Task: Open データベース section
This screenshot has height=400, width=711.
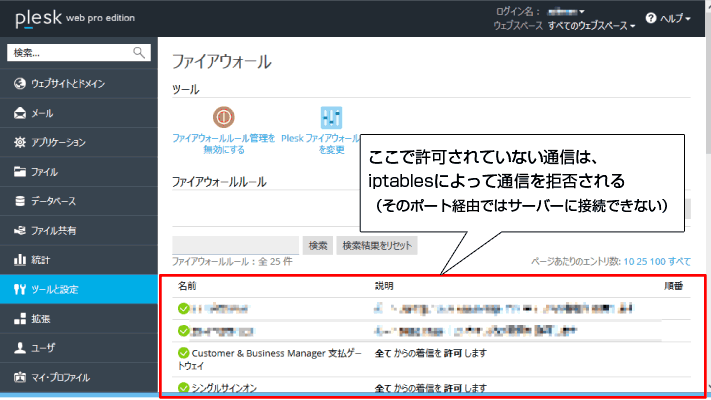Action: [x=79, y=201]
